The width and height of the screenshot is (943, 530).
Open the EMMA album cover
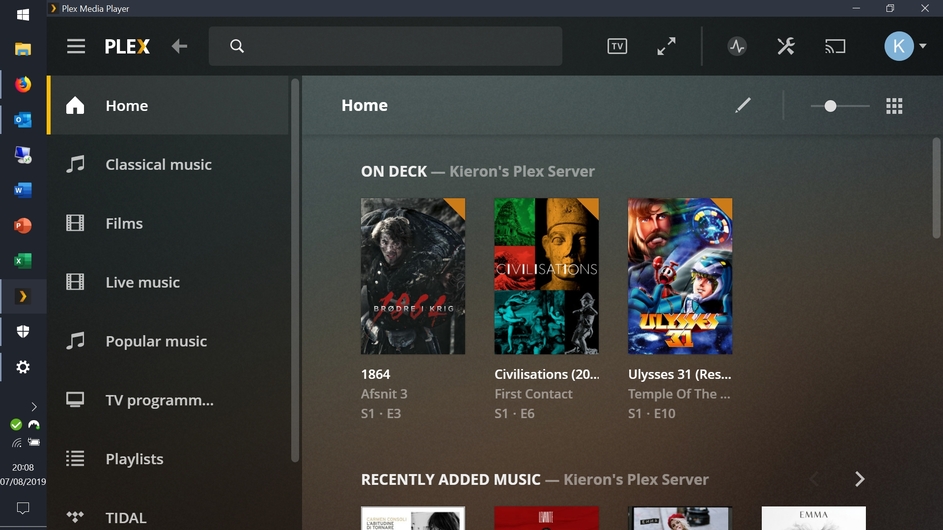pos(814,518)
